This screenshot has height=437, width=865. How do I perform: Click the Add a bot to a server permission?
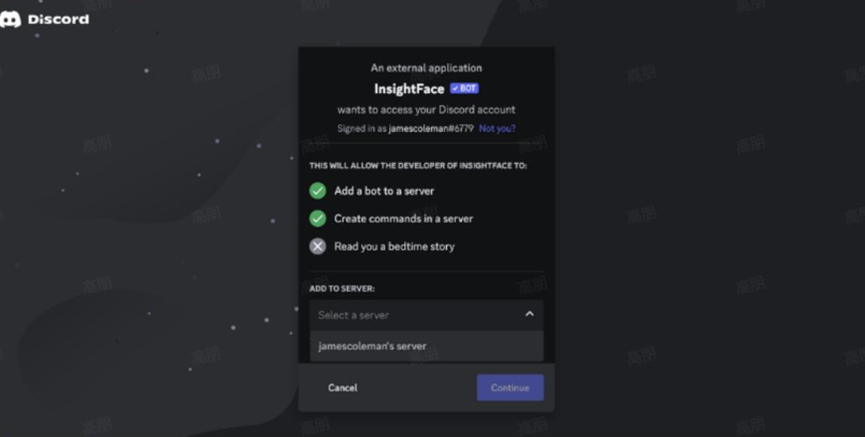pos(384,191)
